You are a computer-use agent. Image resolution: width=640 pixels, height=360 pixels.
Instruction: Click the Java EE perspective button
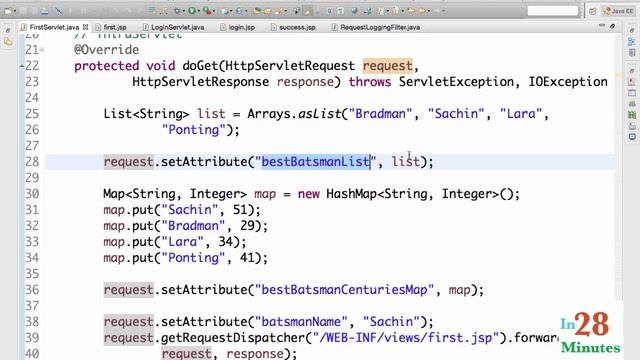click(x=619, y=11)
